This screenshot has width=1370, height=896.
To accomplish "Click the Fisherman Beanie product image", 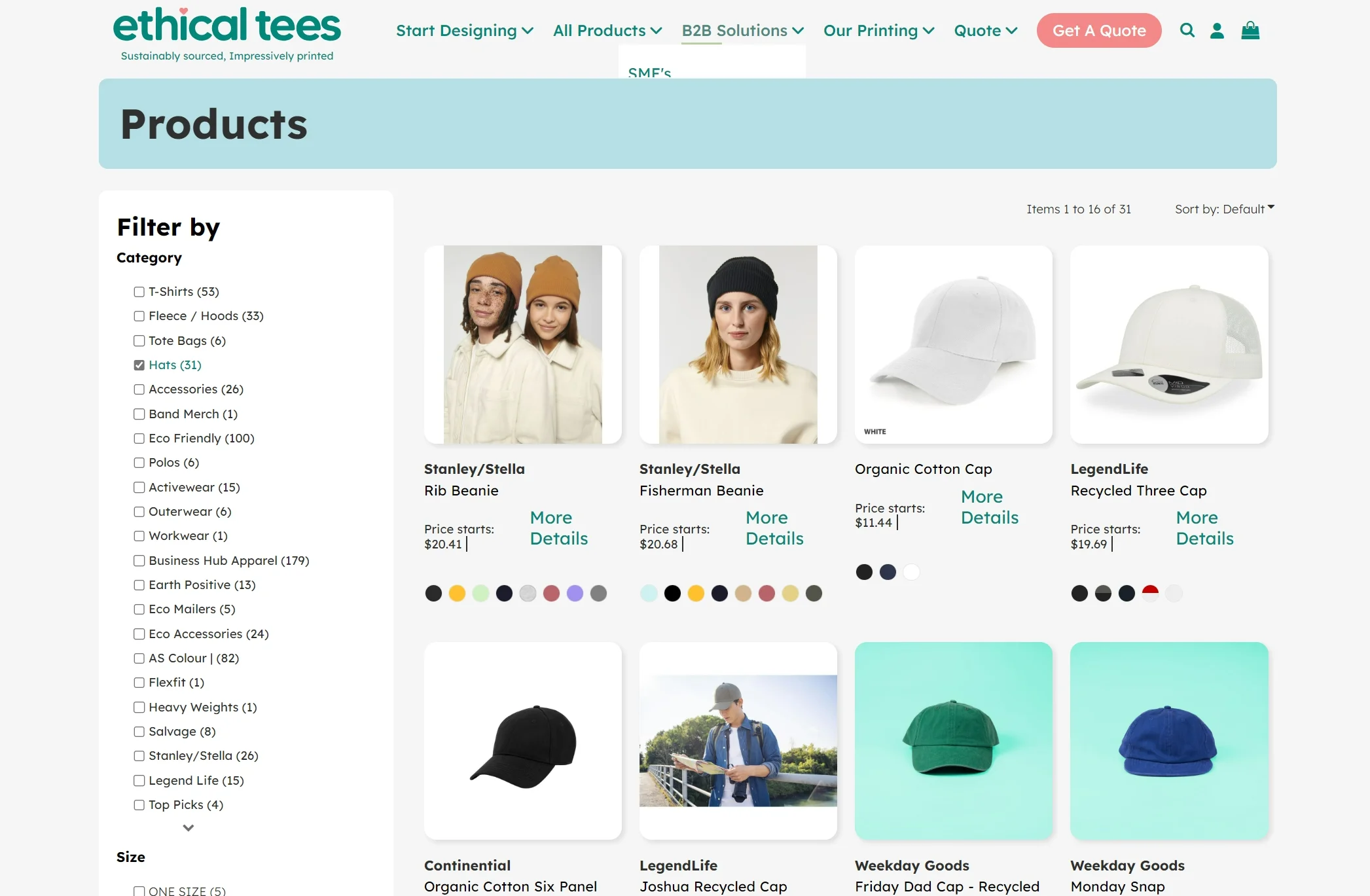I will (x=738, y=345).
